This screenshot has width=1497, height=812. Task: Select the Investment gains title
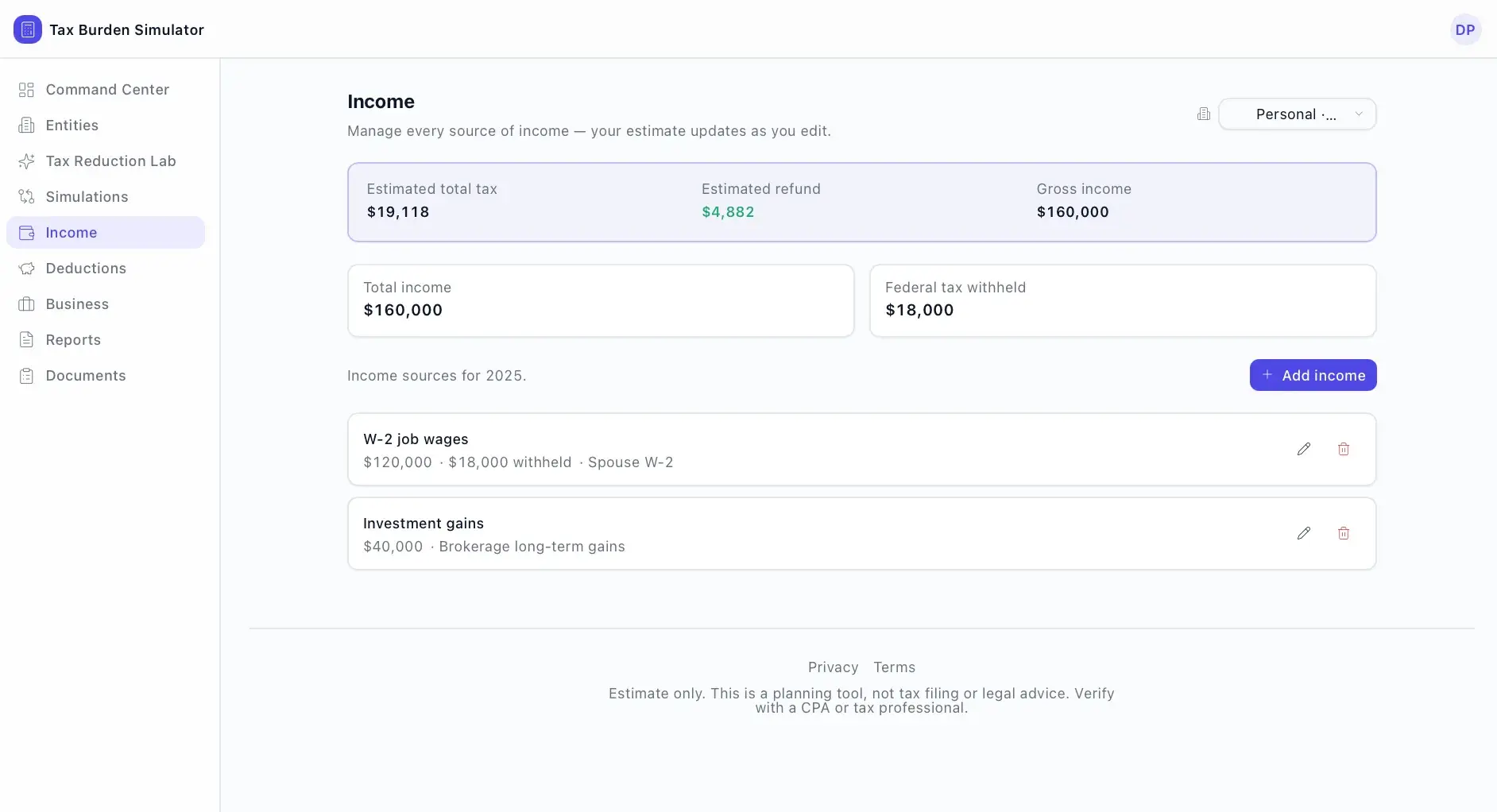(x=424, y=524)
